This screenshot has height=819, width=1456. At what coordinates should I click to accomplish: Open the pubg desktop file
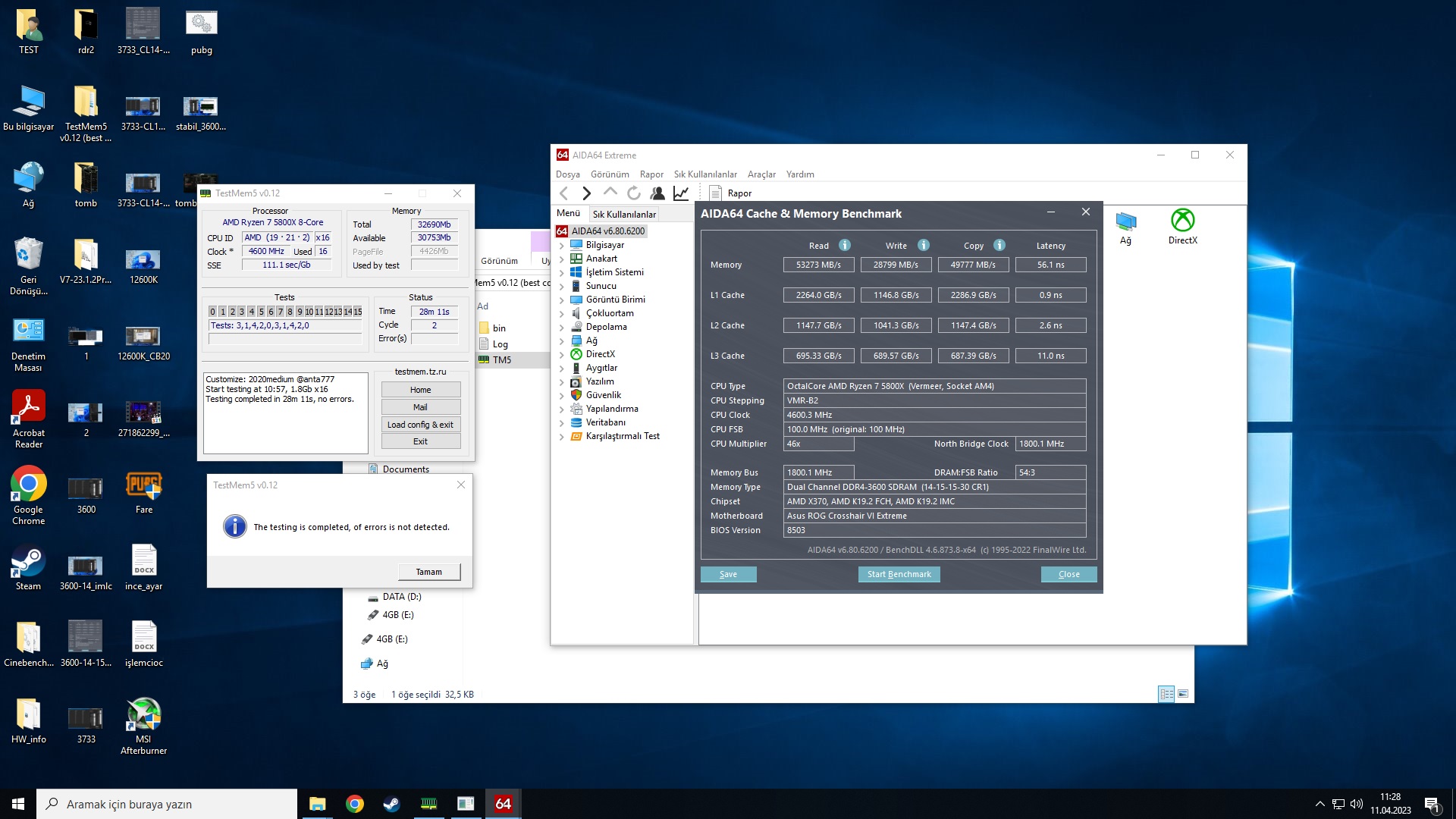pos(202,32)
